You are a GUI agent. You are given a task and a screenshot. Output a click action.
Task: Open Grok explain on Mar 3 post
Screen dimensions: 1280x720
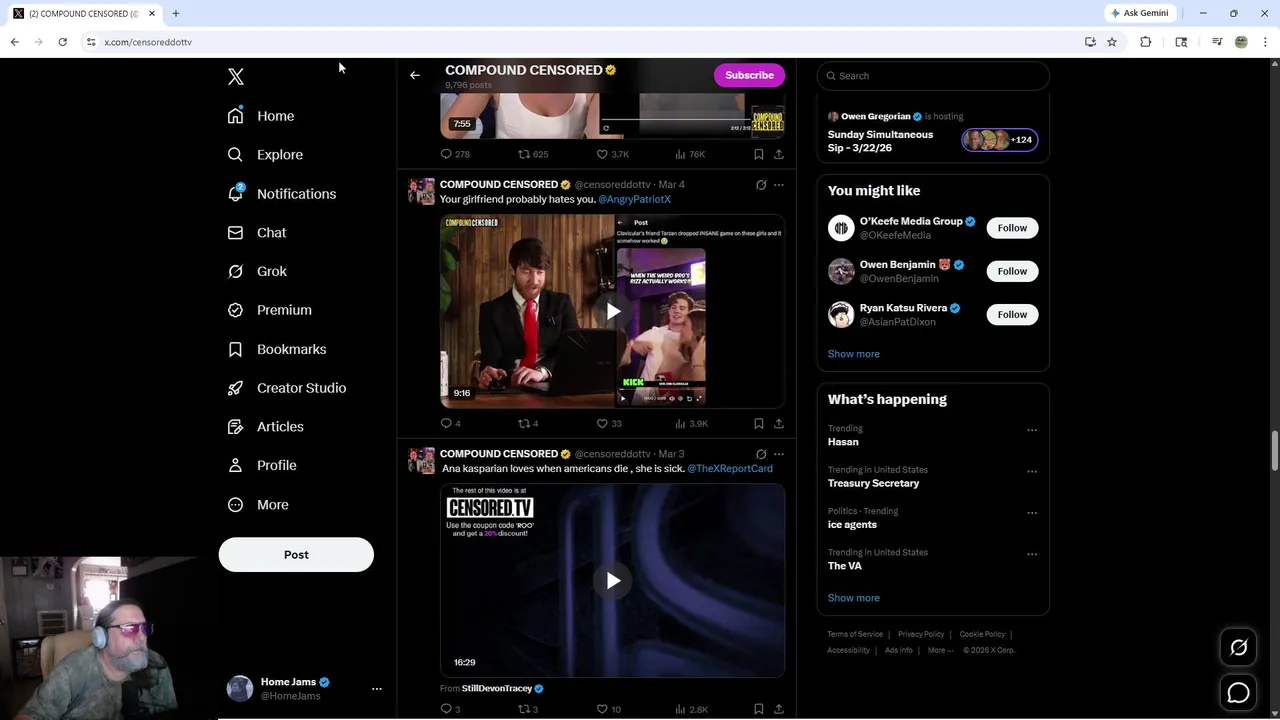tap(761, 454)
